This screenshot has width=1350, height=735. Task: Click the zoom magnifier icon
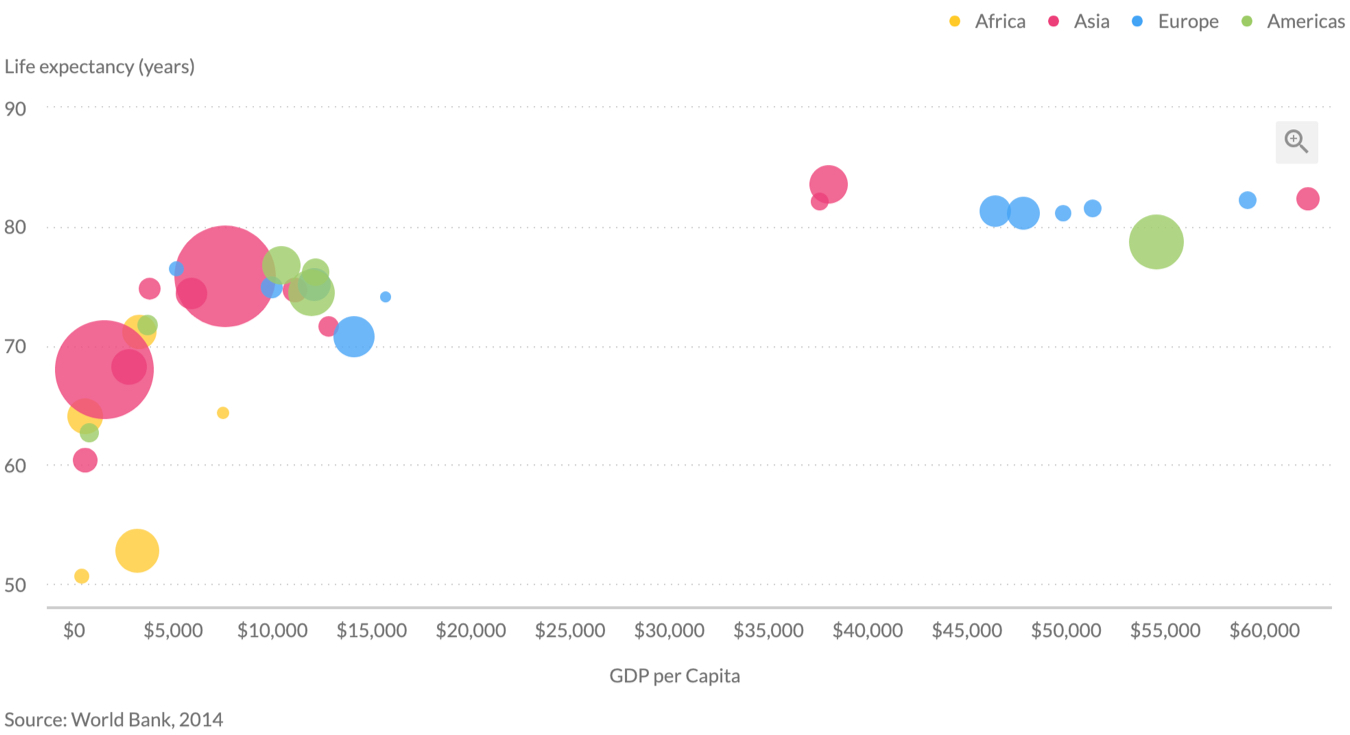[x=1296, y=142]
